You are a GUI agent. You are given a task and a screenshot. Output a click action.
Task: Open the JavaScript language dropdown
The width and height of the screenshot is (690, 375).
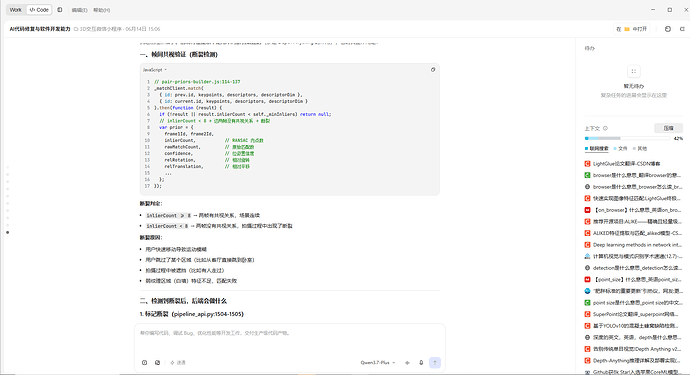pyautogui.click(x=155, y=70)
